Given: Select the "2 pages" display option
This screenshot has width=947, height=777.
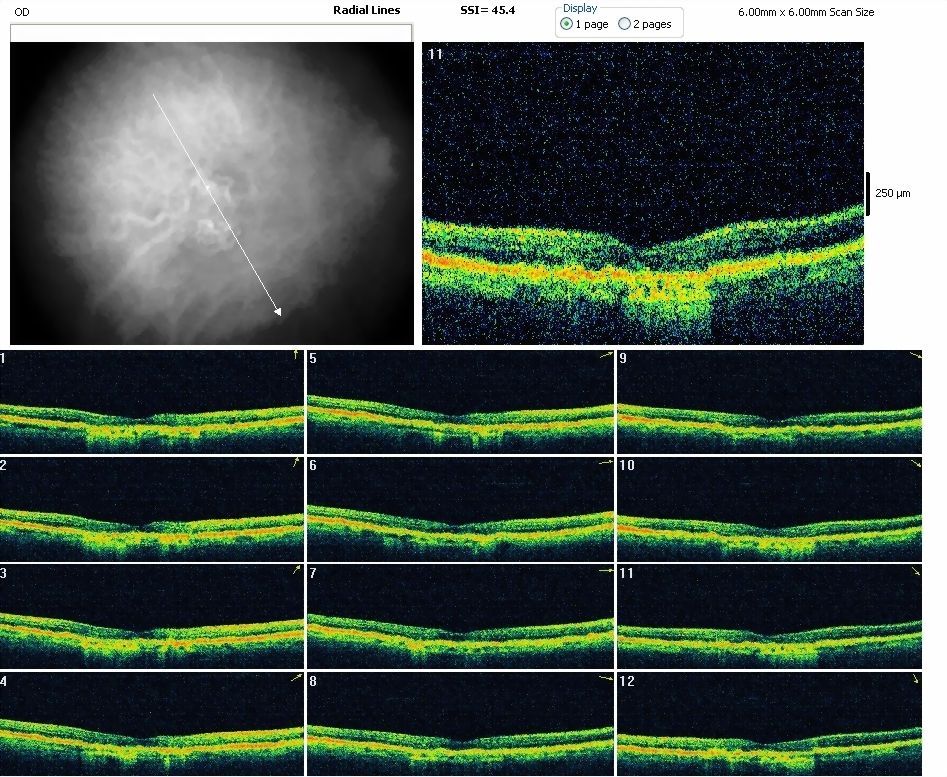Looking at the screenshot, I should point(625,24).
